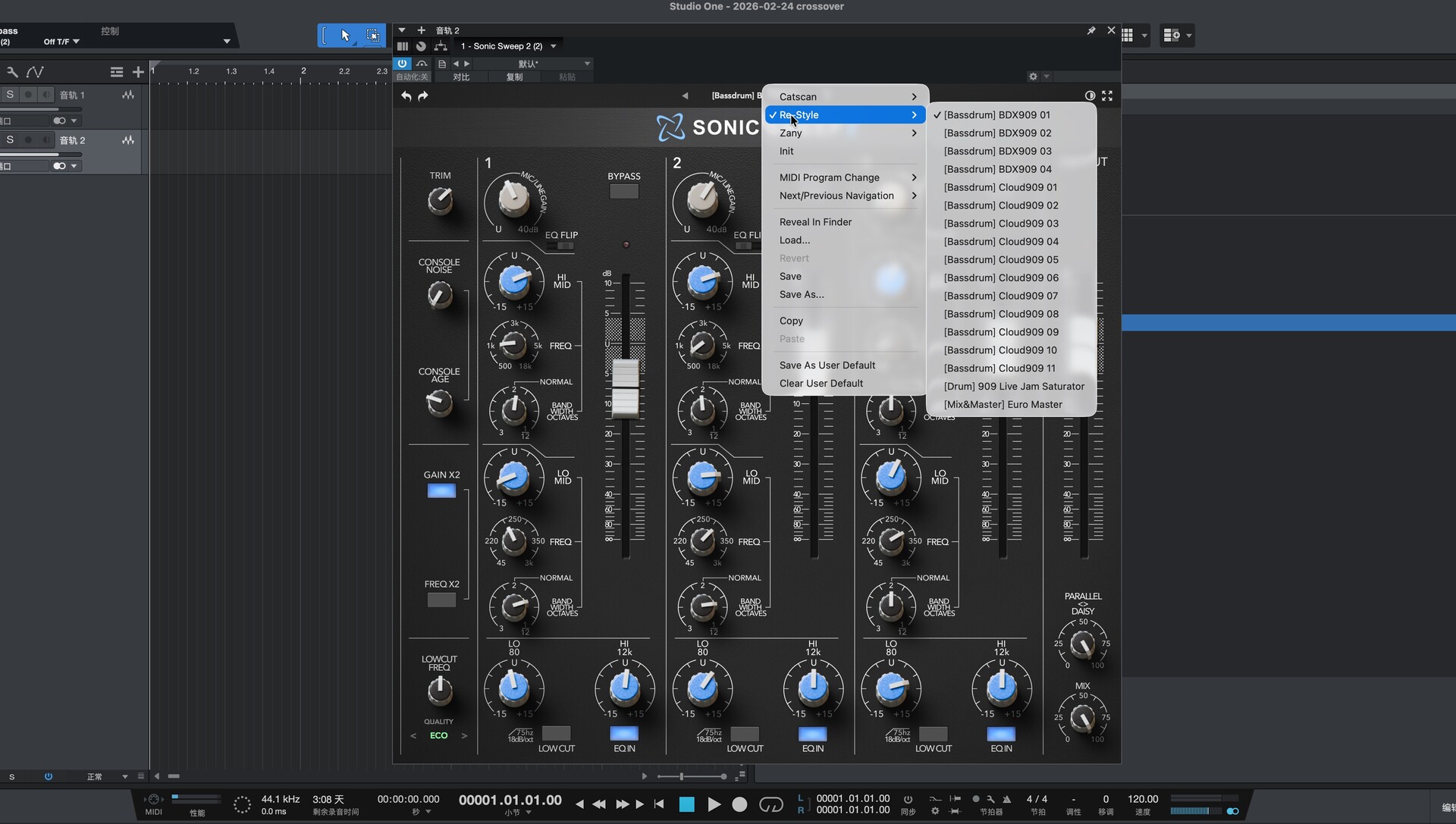The image size is (1456, 824).
Task: Click the 00001.01.01.00 time display
Action: pos(510,801)
